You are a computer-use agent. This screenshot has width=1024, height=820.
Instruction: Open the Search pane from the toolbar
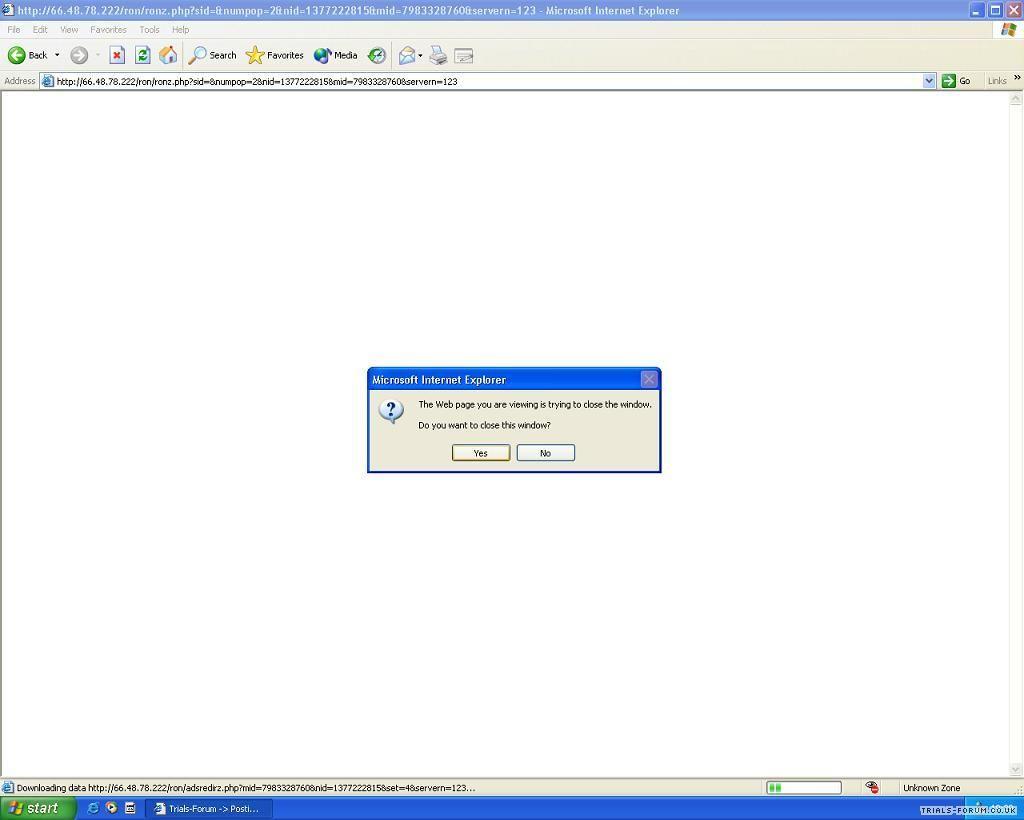[x=212, y=55]
